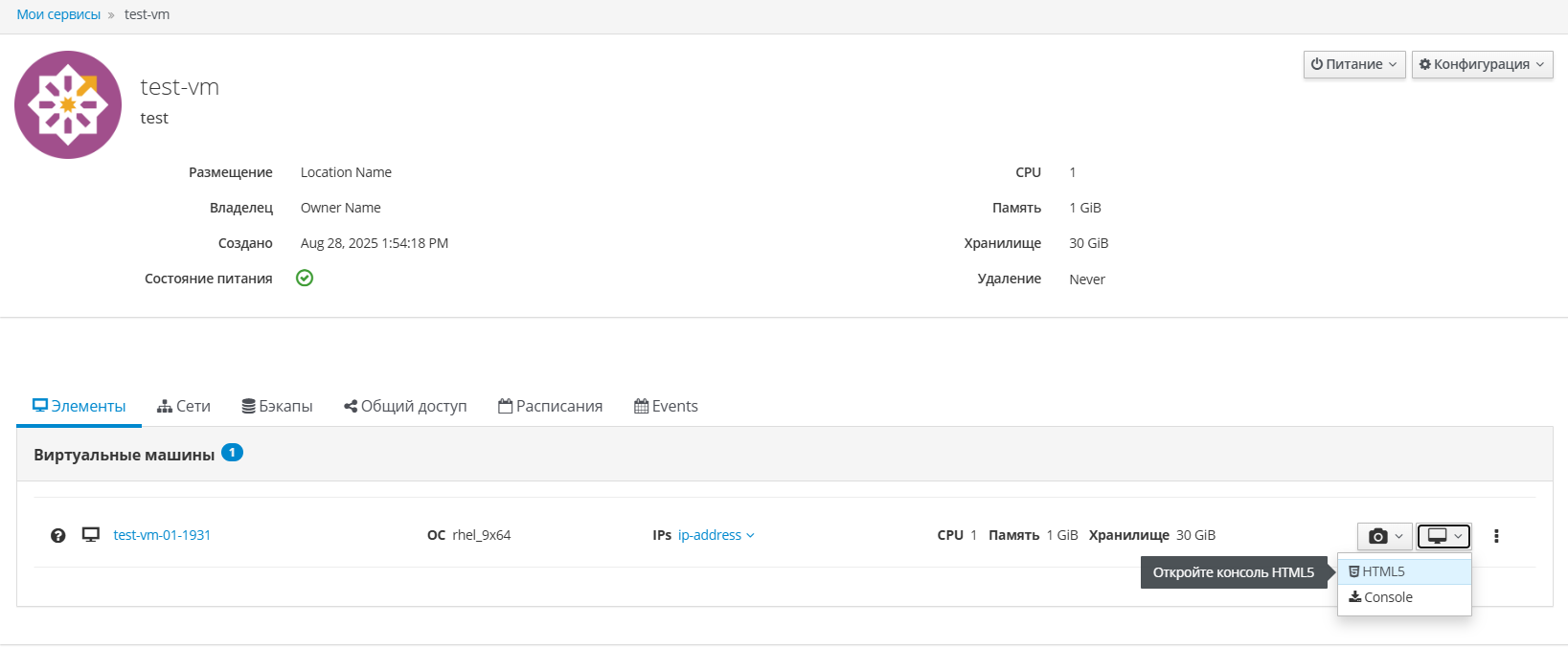Switch to the Общий доступ tab

tap(405, 407)
